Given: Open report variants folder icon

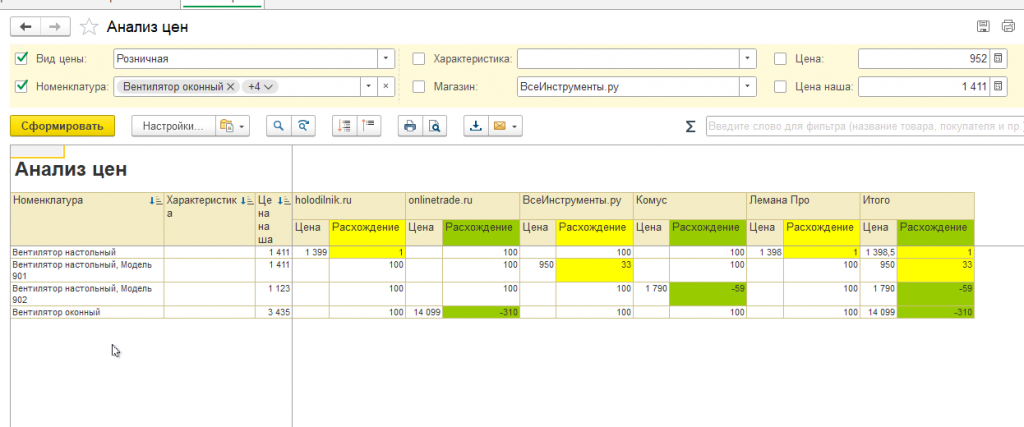Looking at the screenshot, I should pyautogui.click(x=227, y=126).
